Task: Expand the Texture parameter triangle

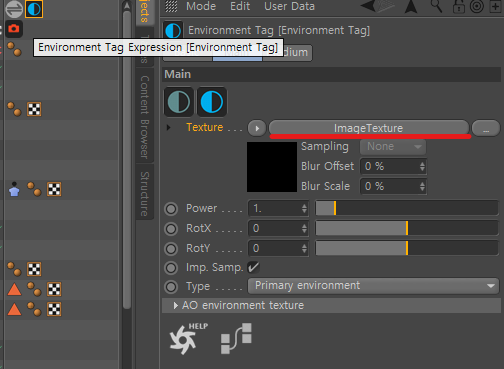Action: [168, 128]
